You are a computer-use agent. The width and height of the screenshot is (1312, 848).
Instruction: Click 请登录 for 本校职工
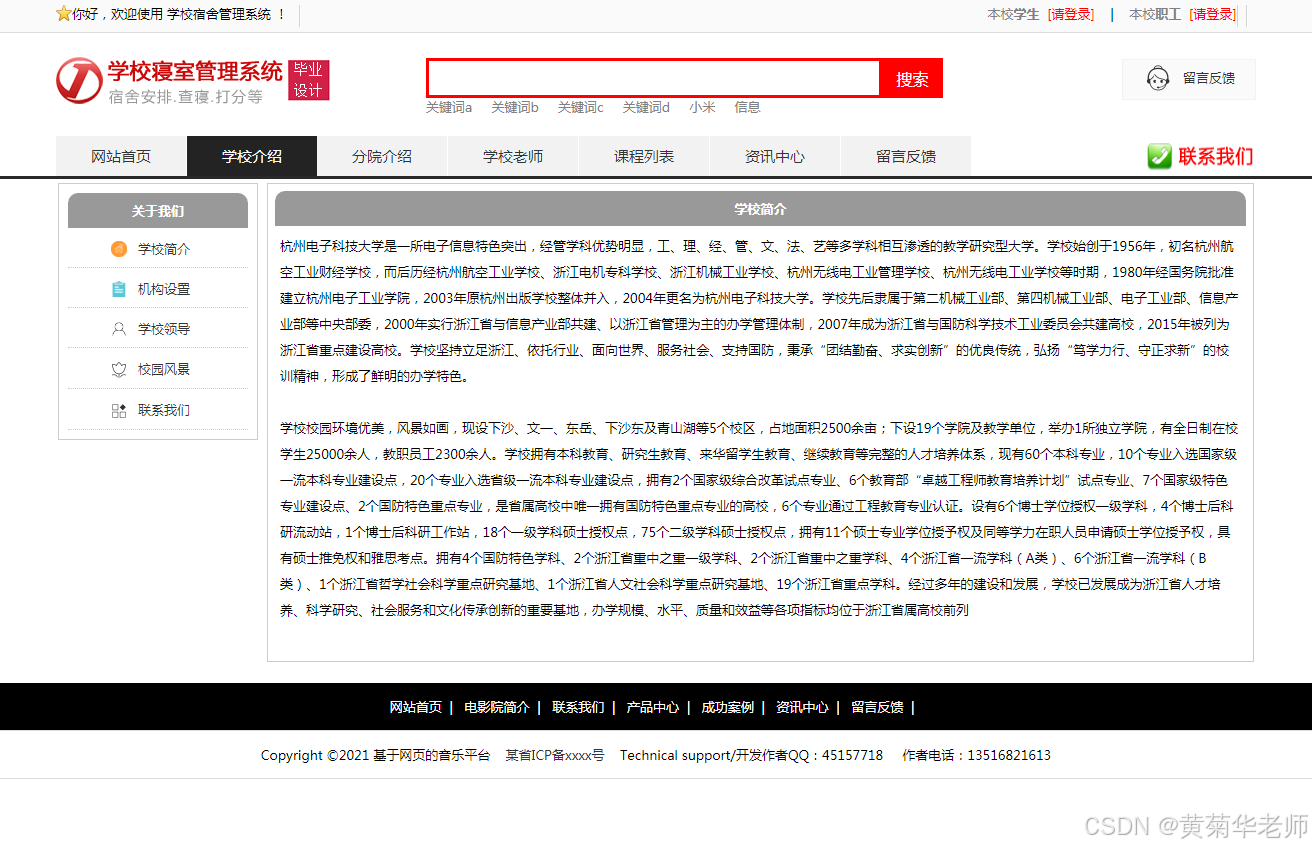1213,14
